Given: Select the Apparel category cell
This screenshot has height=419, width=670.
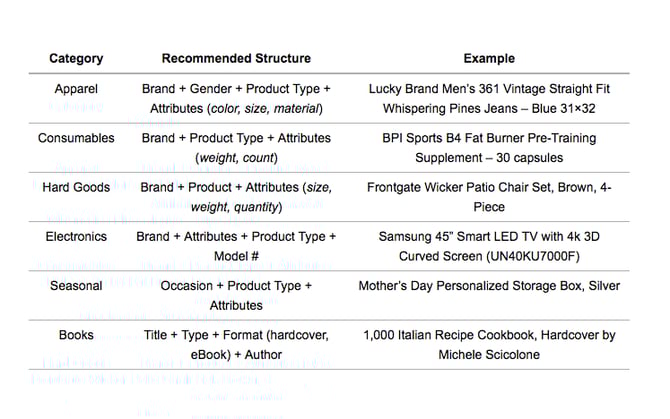Looking at the screenshot, I should (76, 89).
